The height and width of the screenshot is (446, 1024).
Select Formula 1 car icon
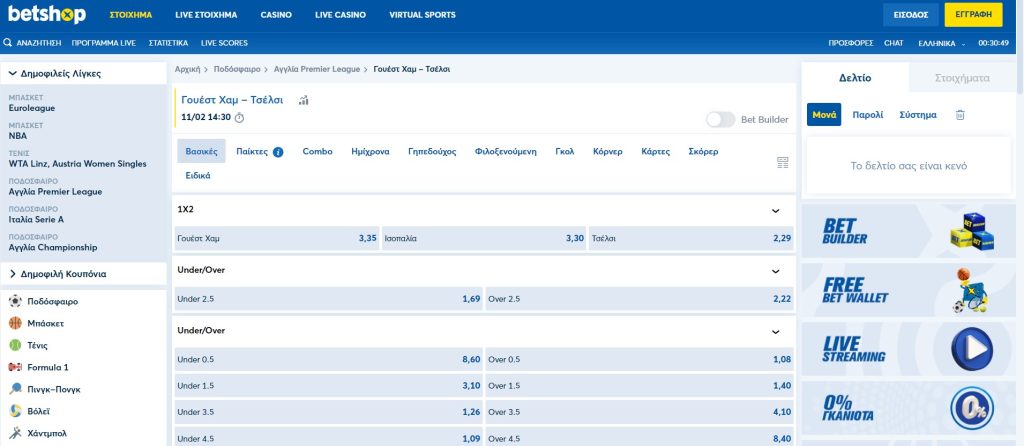coord(15,367)
